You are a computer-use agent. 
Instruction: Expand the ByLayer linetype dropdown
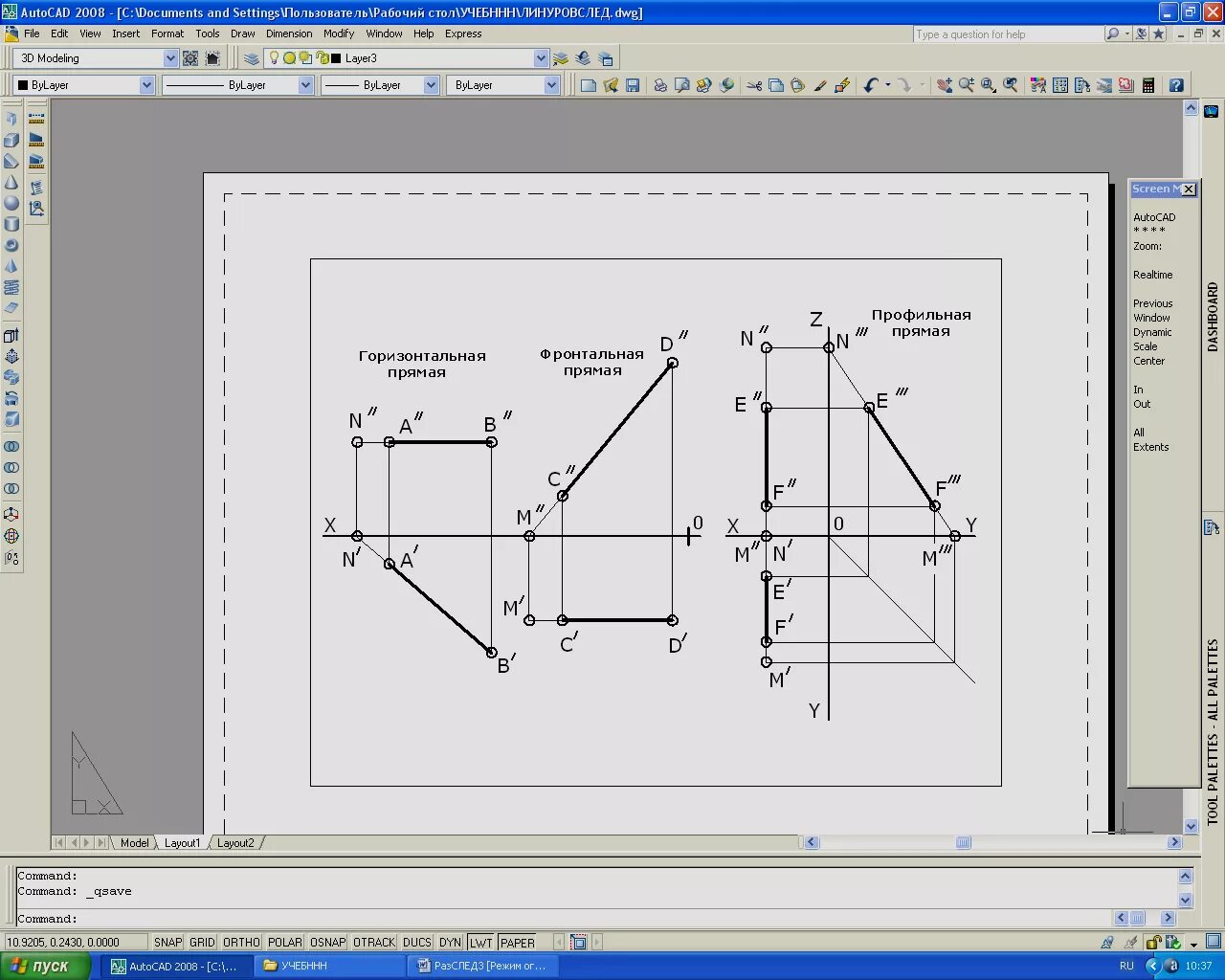point(305,85)
